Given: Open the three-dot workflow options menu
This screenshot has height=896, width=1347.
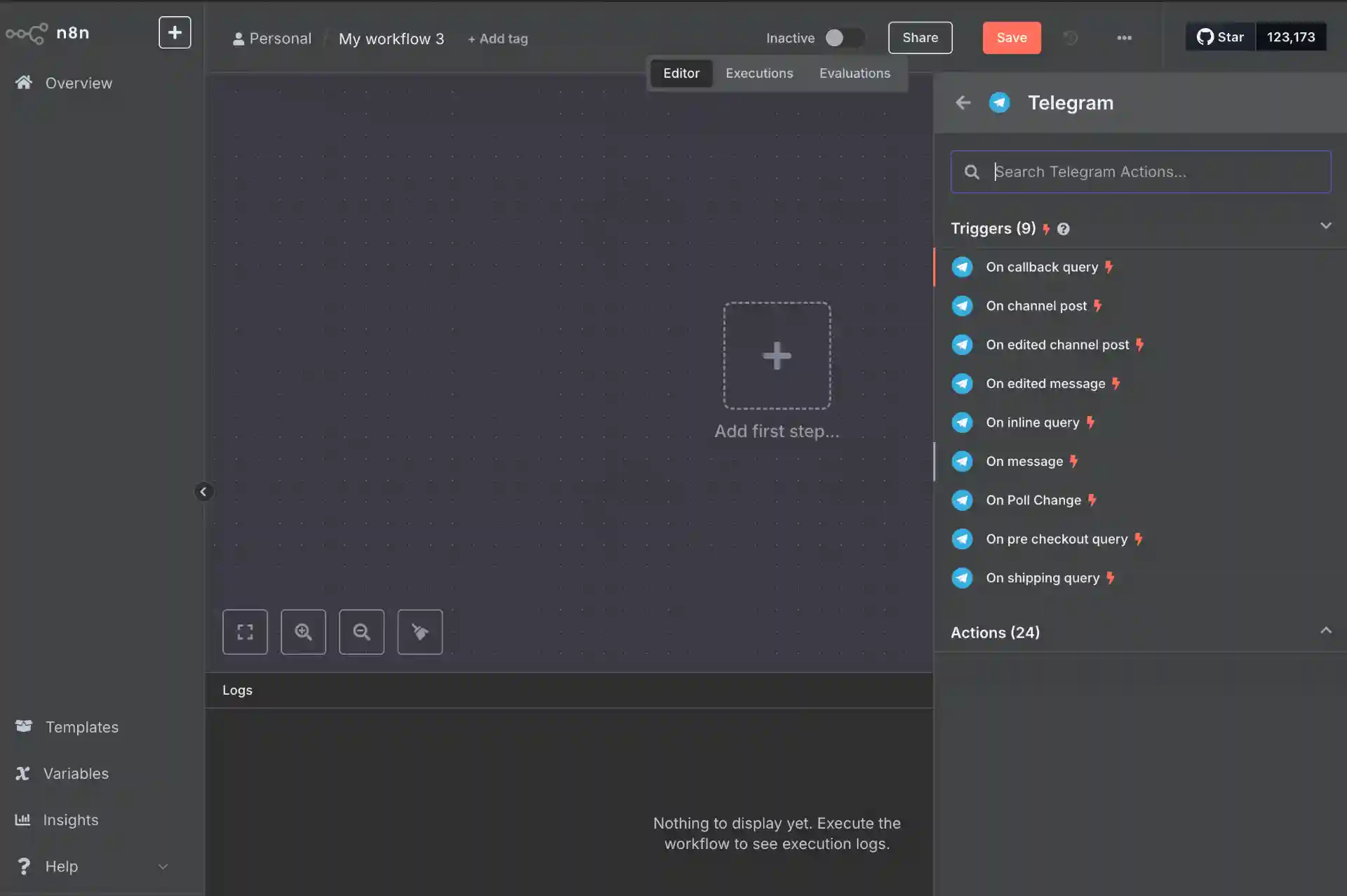Looking at the screenshot, I should (x=1124, y=38).
